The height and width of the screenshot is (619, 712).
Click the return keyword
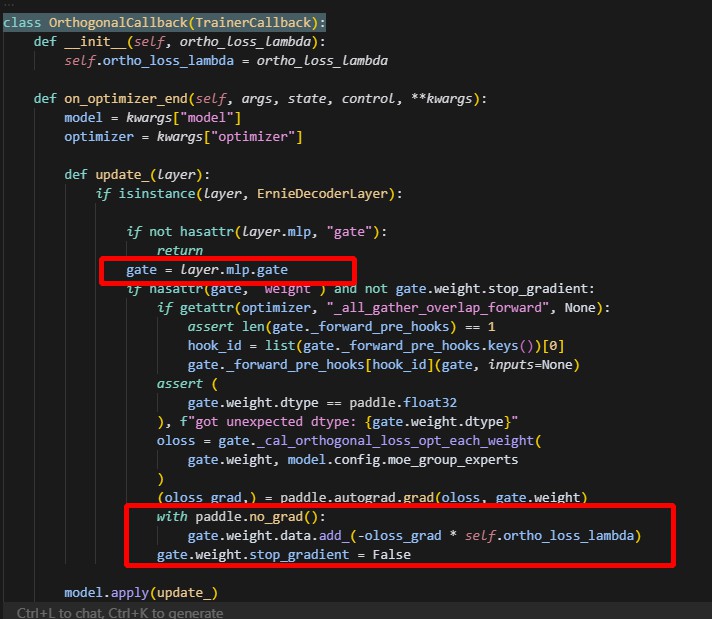179,250
